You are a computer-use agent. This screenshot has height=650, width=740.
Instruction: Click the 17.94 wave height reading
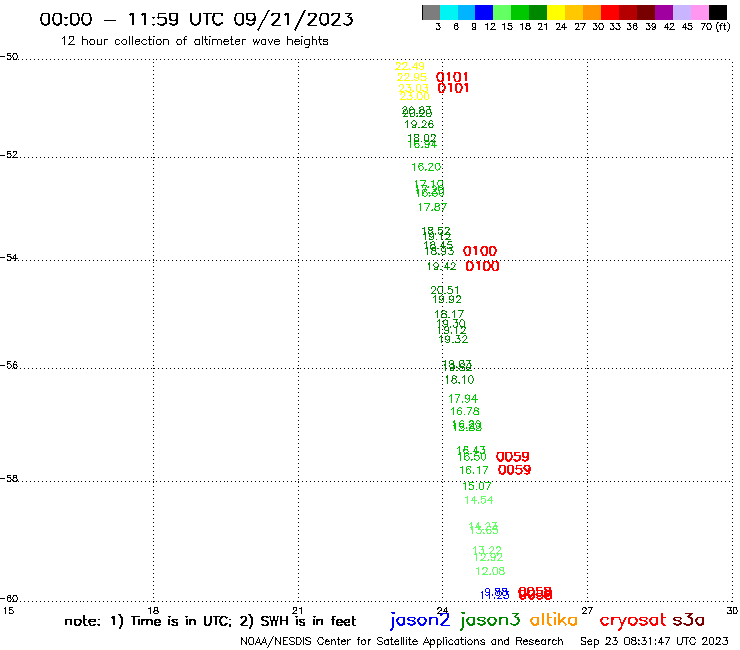(x=463, y=399)
